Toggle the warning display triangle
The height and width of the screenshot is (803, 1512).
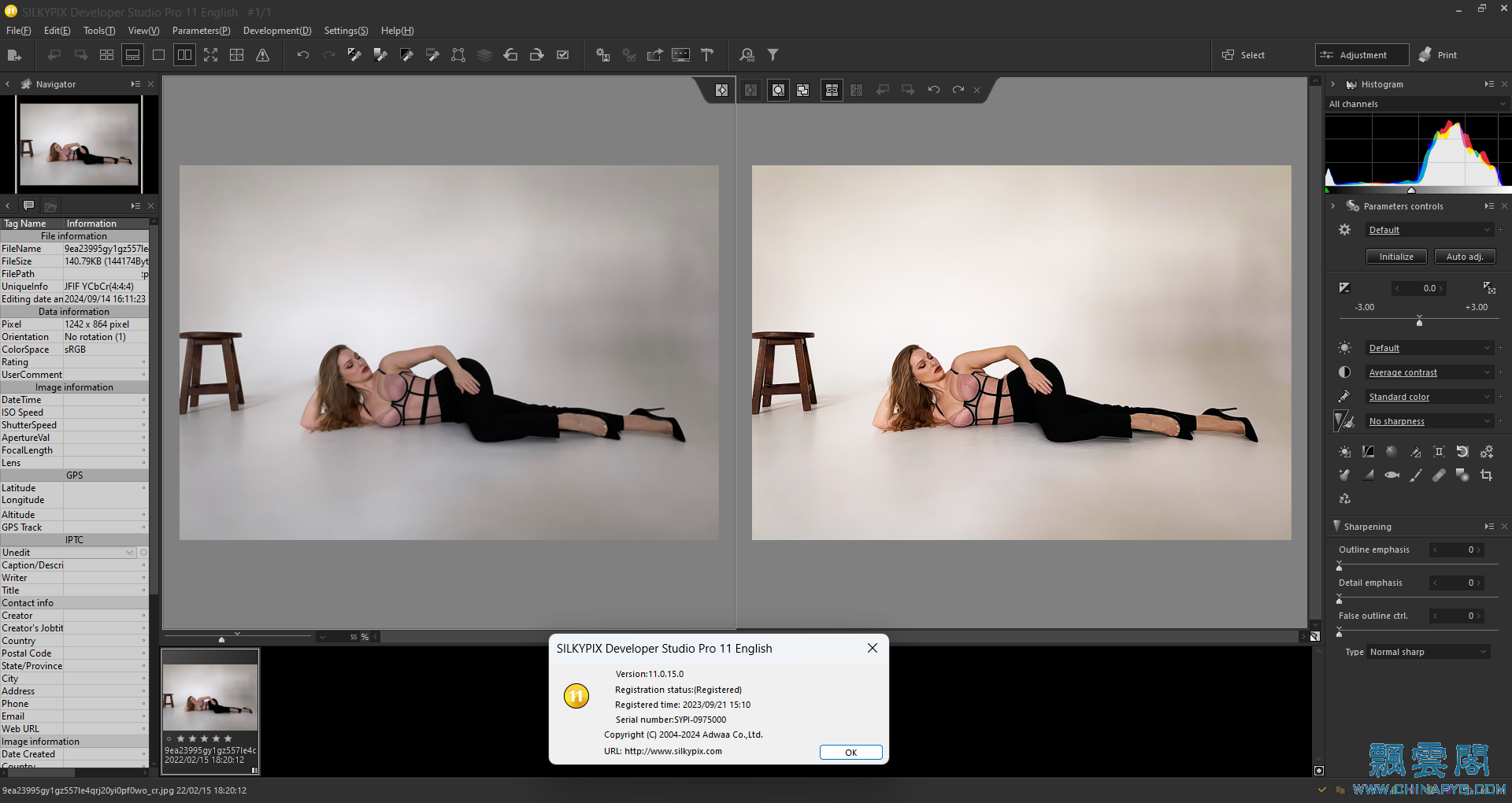click(x=262, y=55)
